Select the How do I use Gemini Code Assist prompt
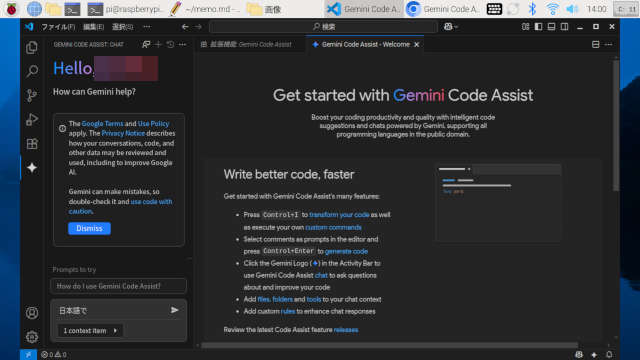The image size is (640, 360). (118, 286)
